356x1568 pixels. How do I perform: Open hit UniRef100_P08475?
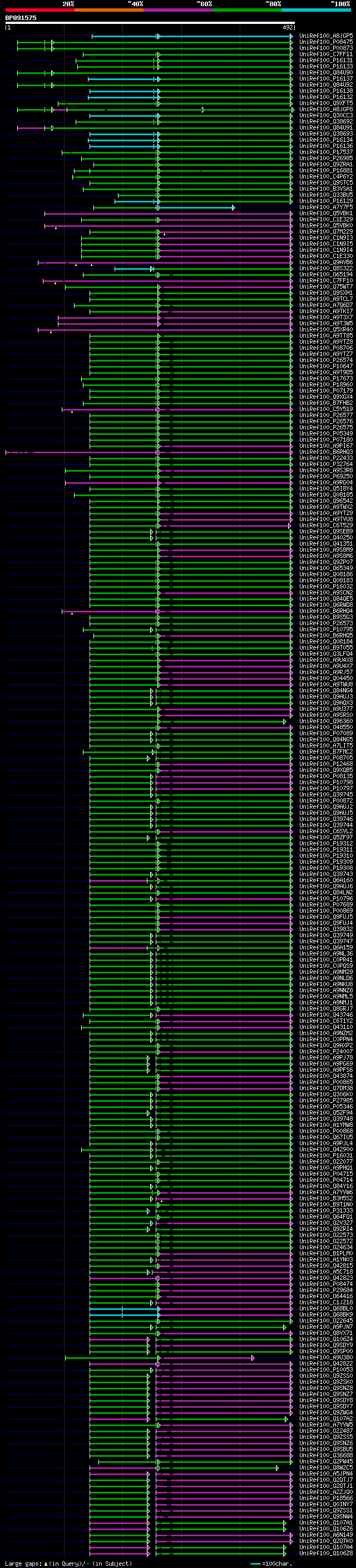(x=325, y=42)
